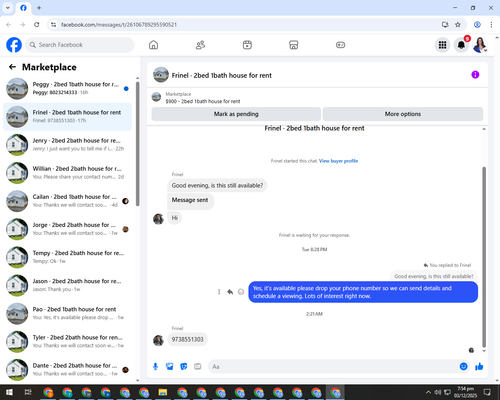Click the listing thumbnail in chat header
The image size is (500, 400).
(x=161, y=75)
